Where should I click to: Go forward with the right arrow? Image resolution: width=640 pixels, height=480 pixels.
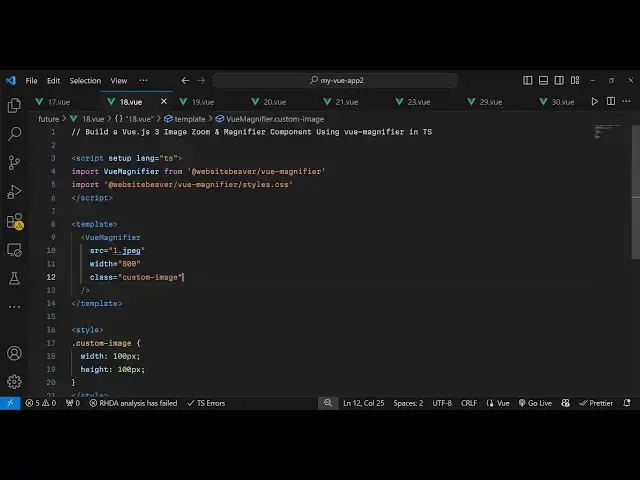[x=201, y=80]
